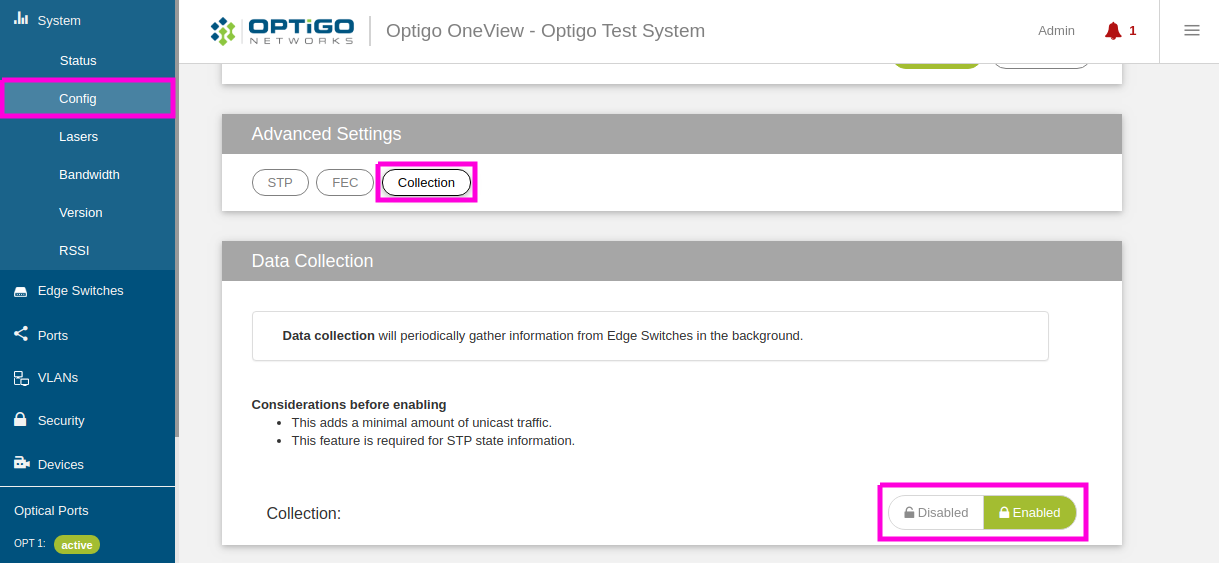This screenshot has width=1219, height=563.
Task: Click the Collection settings pill
Action: [x=426, y=182]
